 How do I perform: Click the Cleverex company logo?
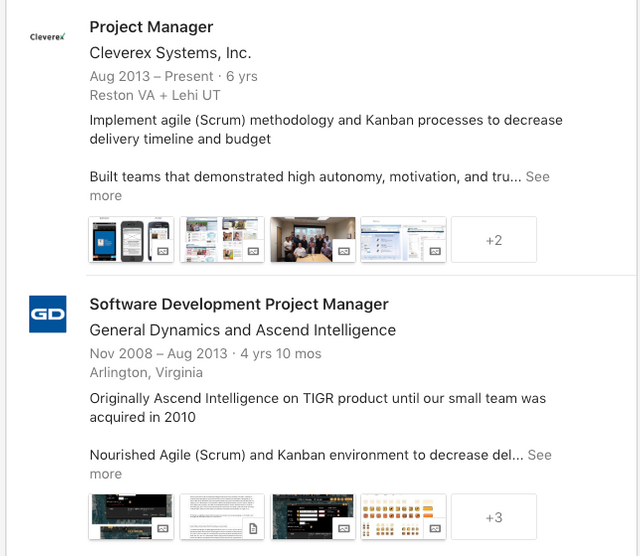click(x=47, y=37)
